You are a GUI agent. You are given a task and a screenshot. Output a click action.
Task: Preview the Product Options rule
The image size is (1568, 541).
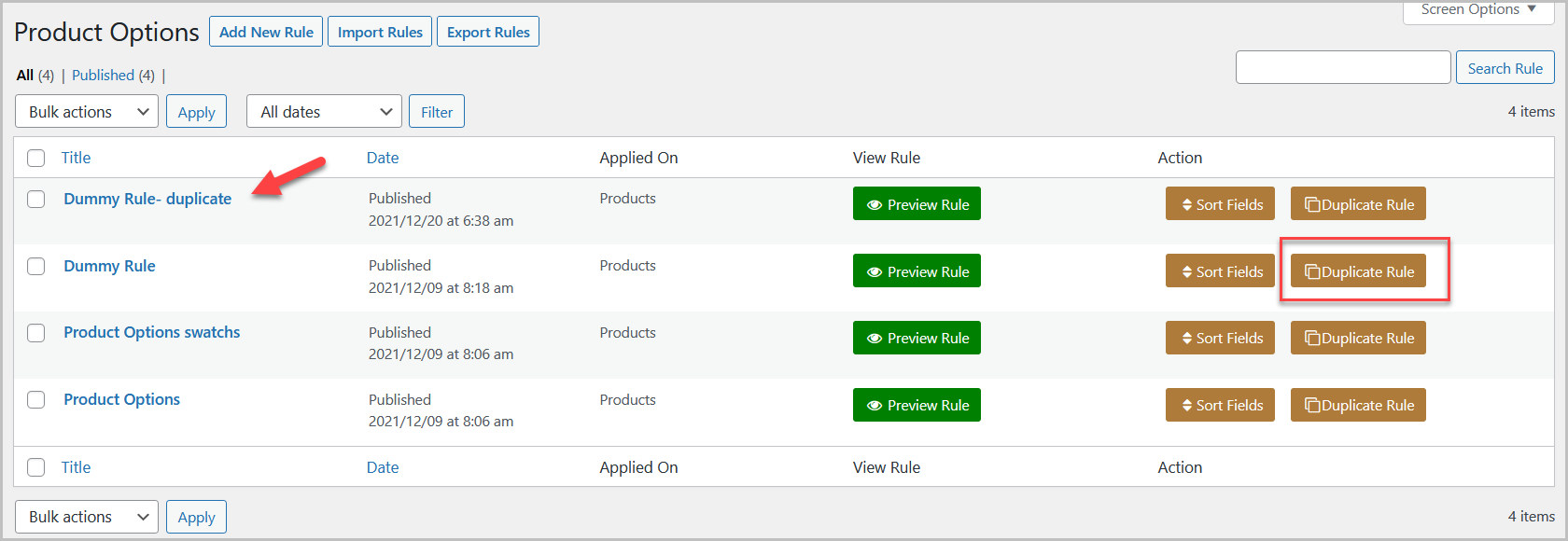point(917,406)
